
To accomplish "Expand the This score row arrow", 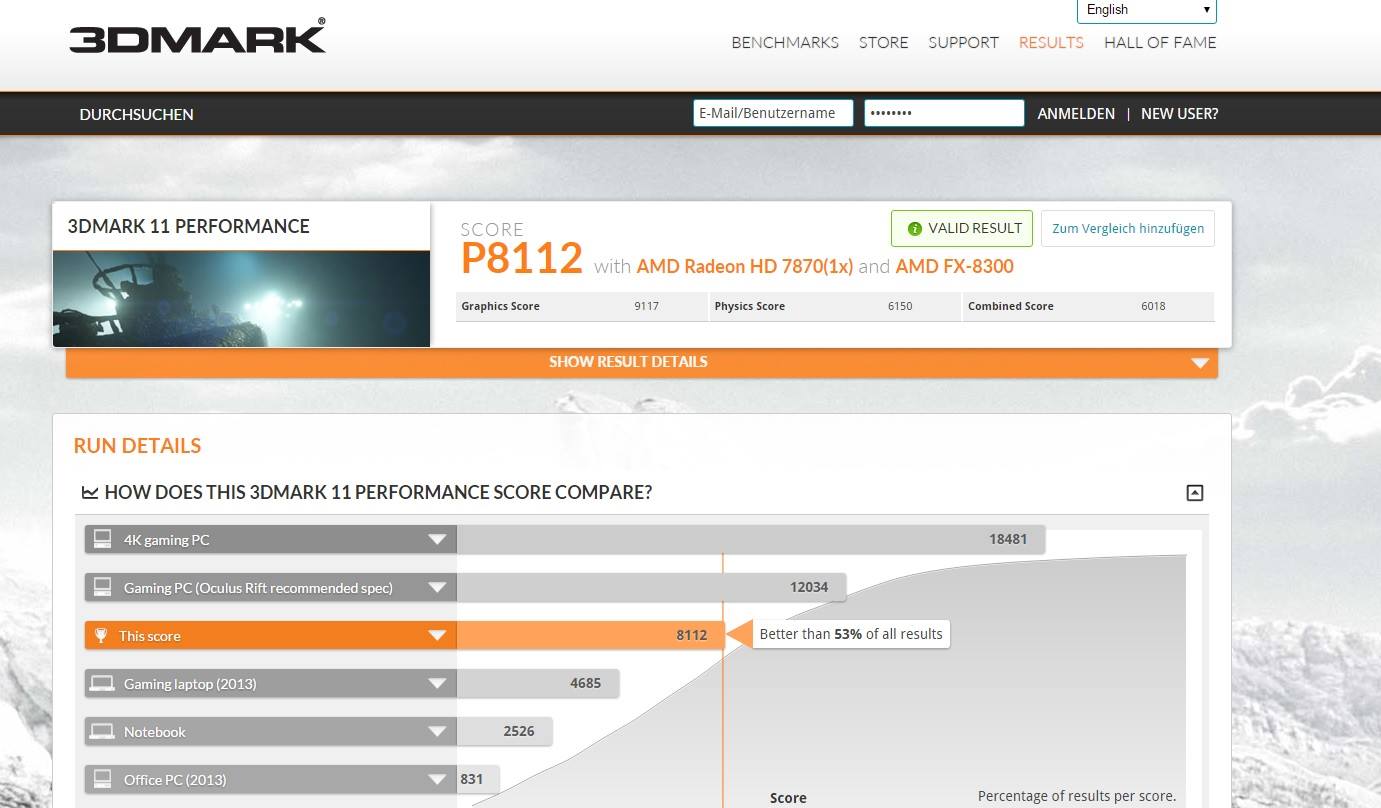I will pyautogui.click(x=437, y=636).
